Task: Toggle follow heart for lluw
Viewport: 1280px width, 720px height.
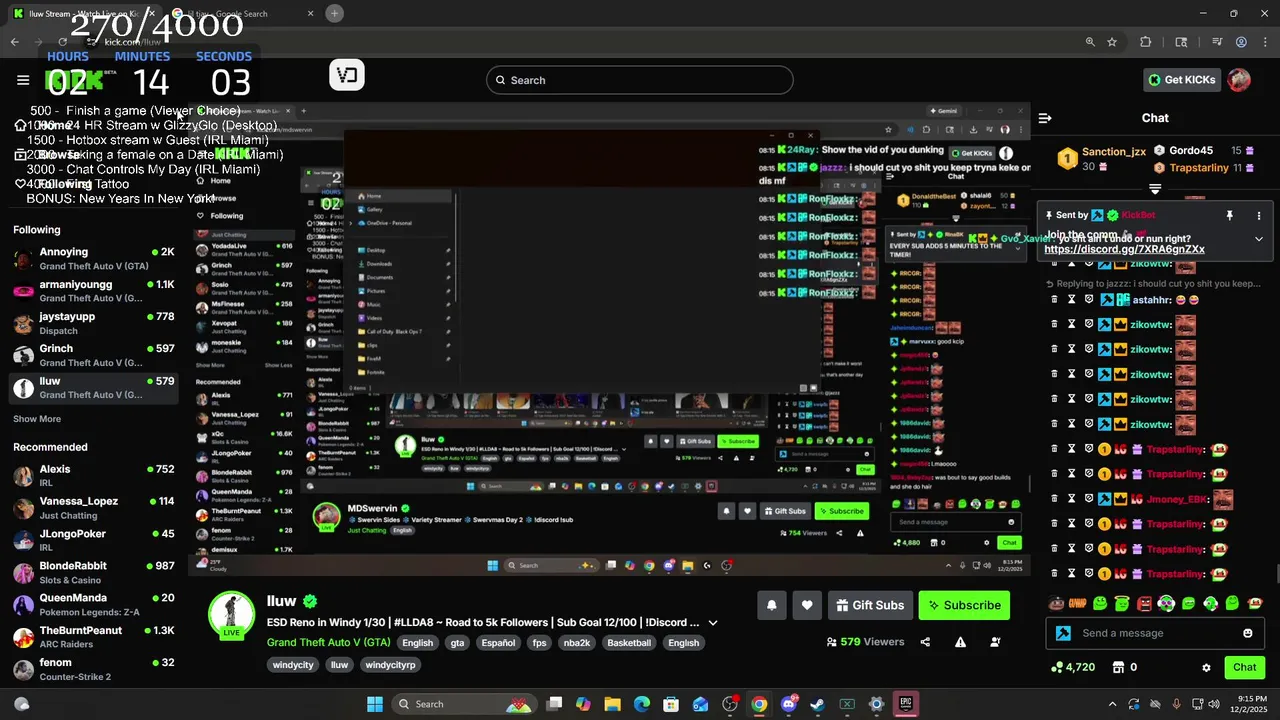Action: click(807, 605)
